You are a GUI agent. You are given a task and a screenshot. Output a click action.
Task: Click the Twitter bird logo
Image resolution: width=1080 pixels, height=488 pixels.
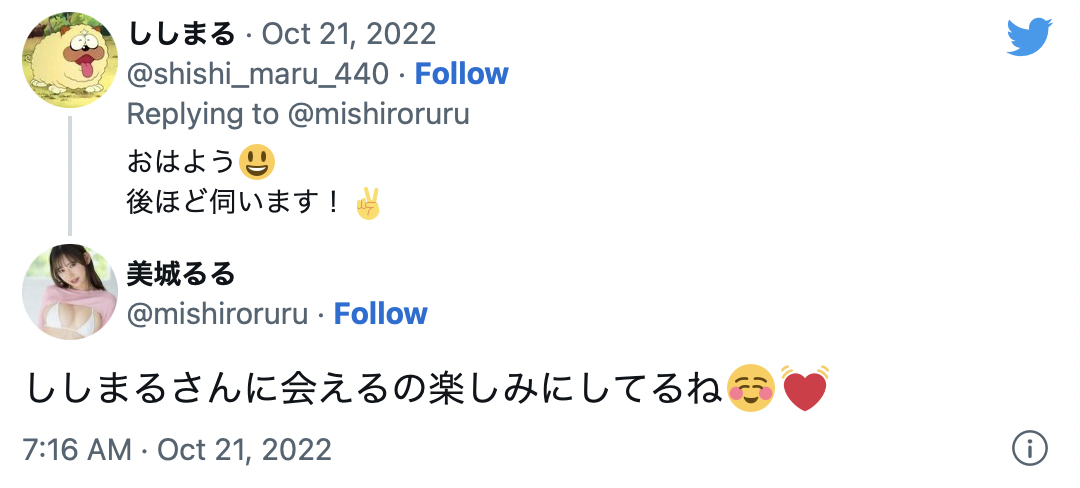(x=1029, y=38)
